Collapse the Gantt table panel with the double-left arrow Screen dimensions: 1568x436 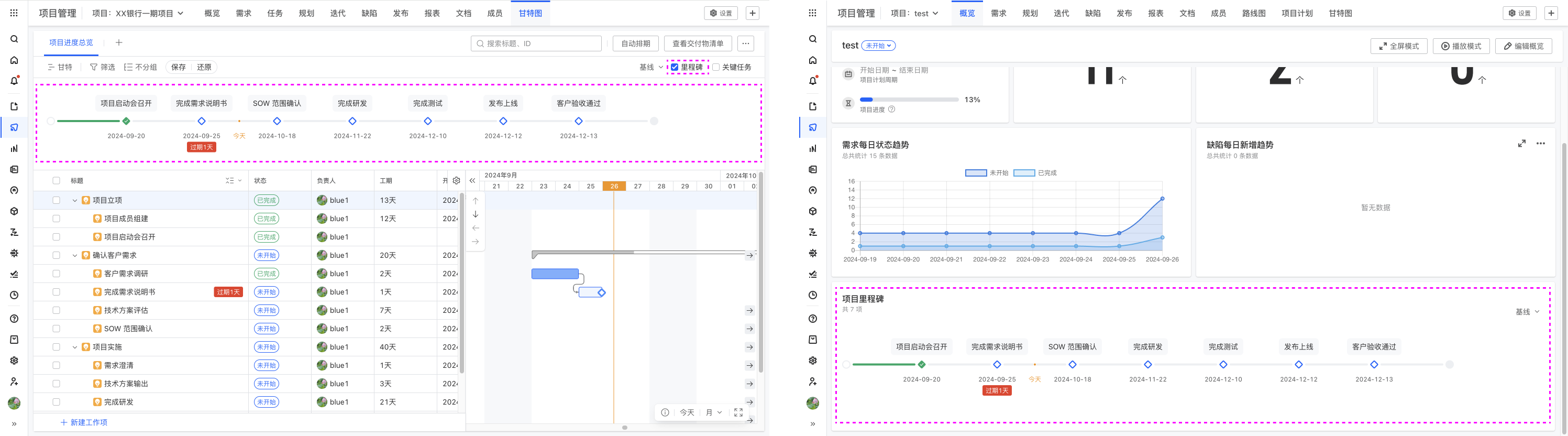[472, 180]
